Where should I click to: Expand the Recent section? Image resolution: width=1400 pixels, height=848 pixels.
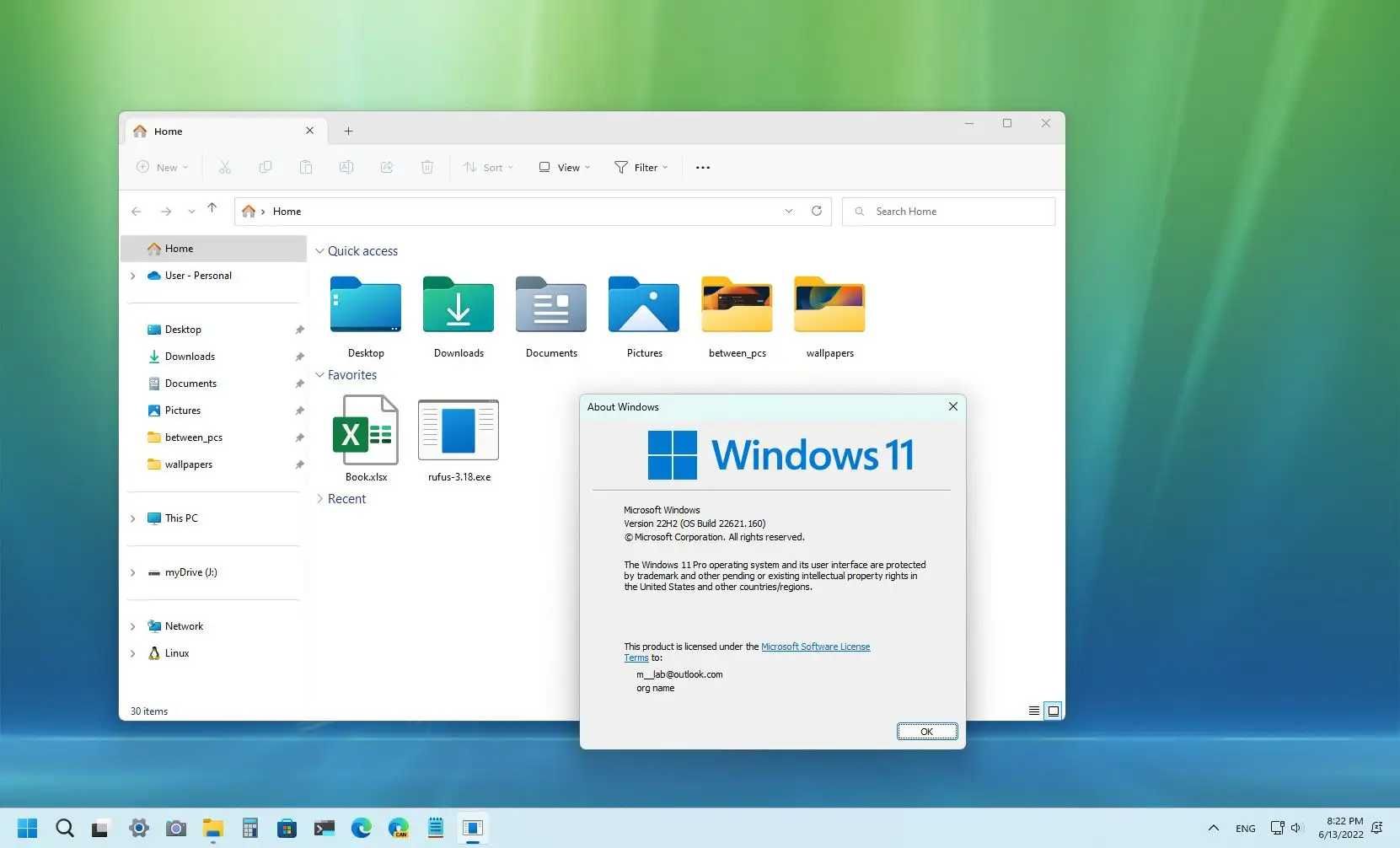pyautogui.click(x=319, y=499)
